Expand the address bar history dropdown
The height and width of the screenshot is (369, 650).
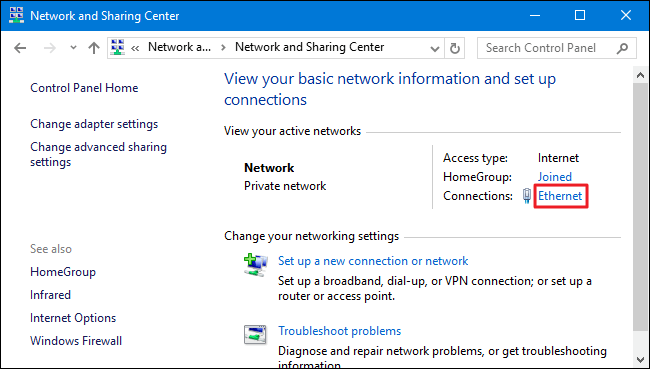pos(435,49)
